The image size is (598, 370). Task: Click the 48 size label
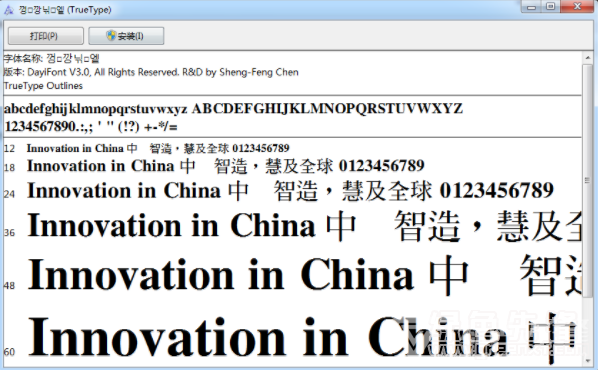click(9, 286)
